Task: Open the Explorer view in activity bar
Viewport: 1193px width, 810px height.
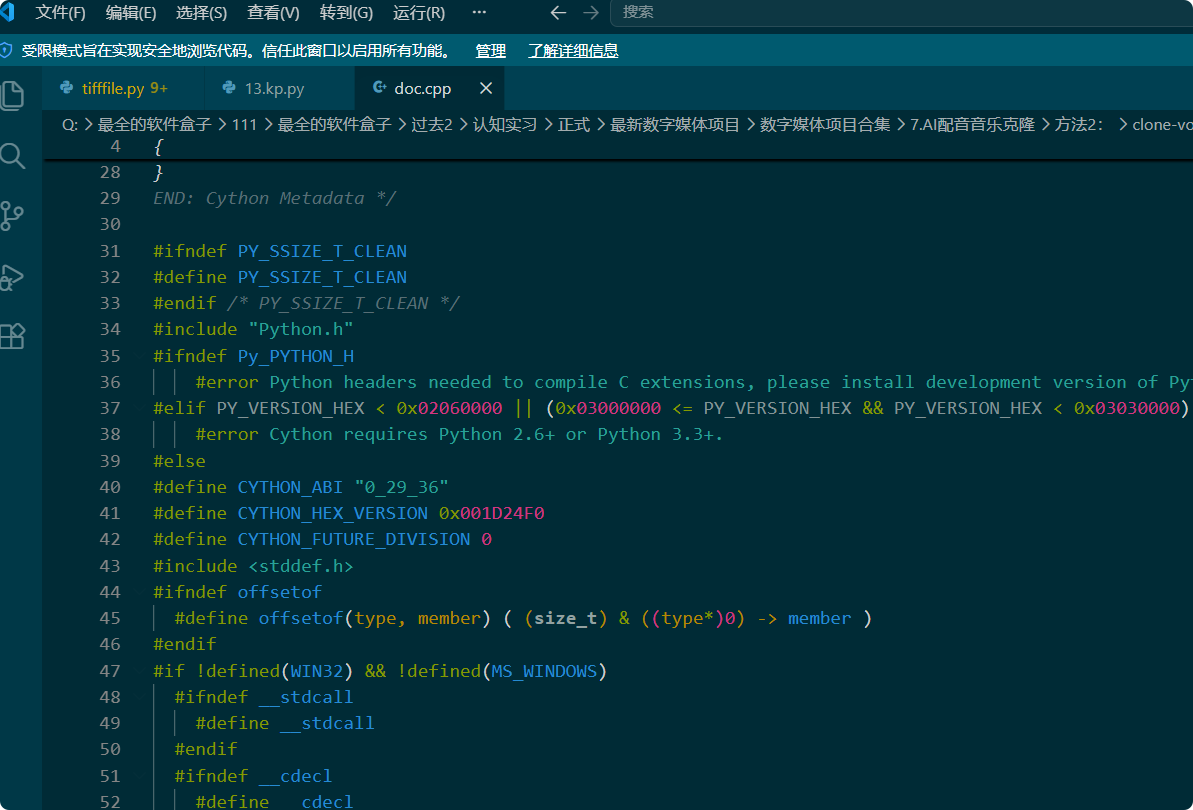Action: (13, 96)
